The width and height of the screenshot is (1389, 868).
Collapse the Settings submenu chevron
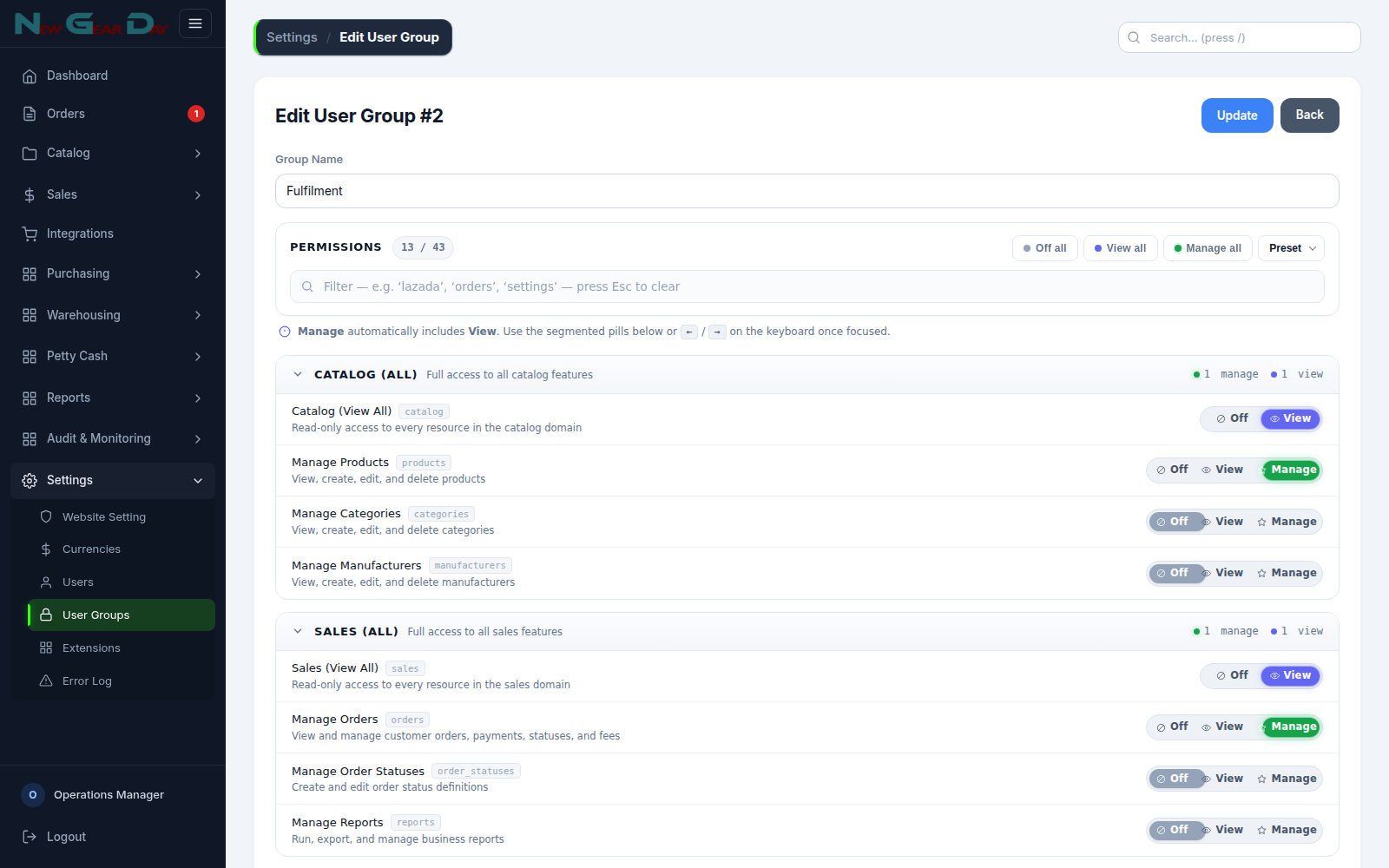click(198, 481)
